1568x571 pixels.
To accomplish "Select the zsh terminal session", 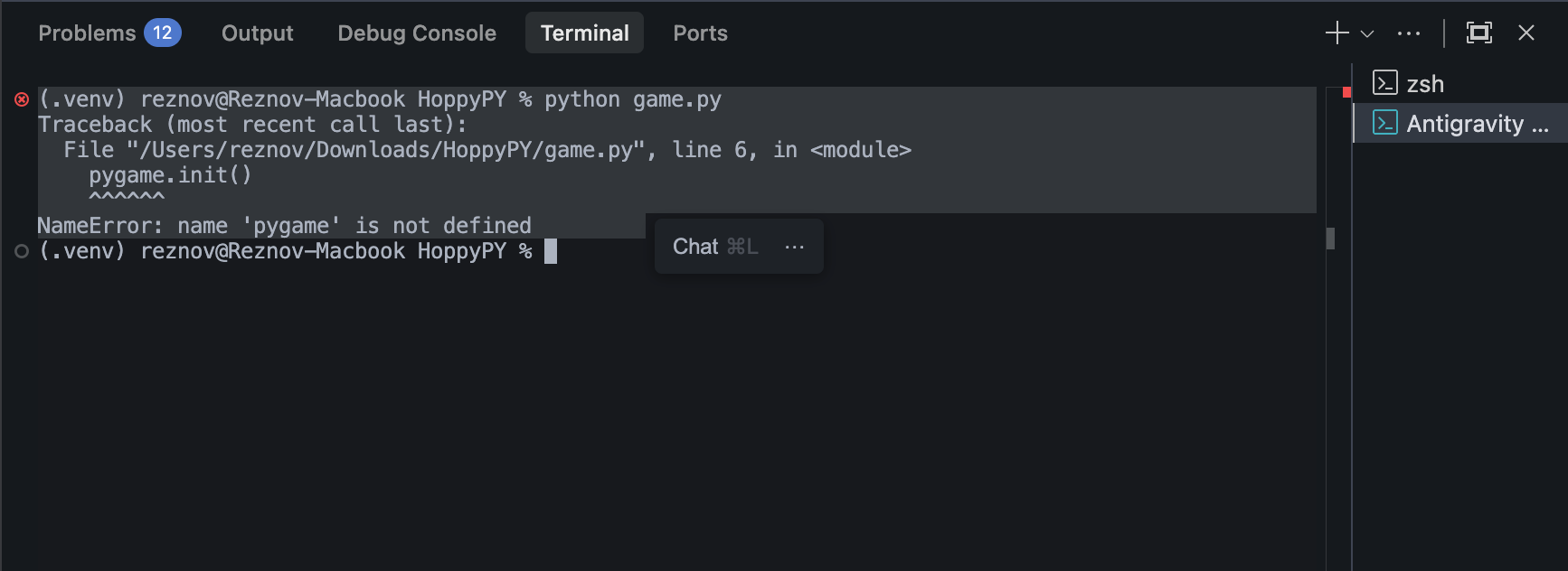I will pos(1424,83).
